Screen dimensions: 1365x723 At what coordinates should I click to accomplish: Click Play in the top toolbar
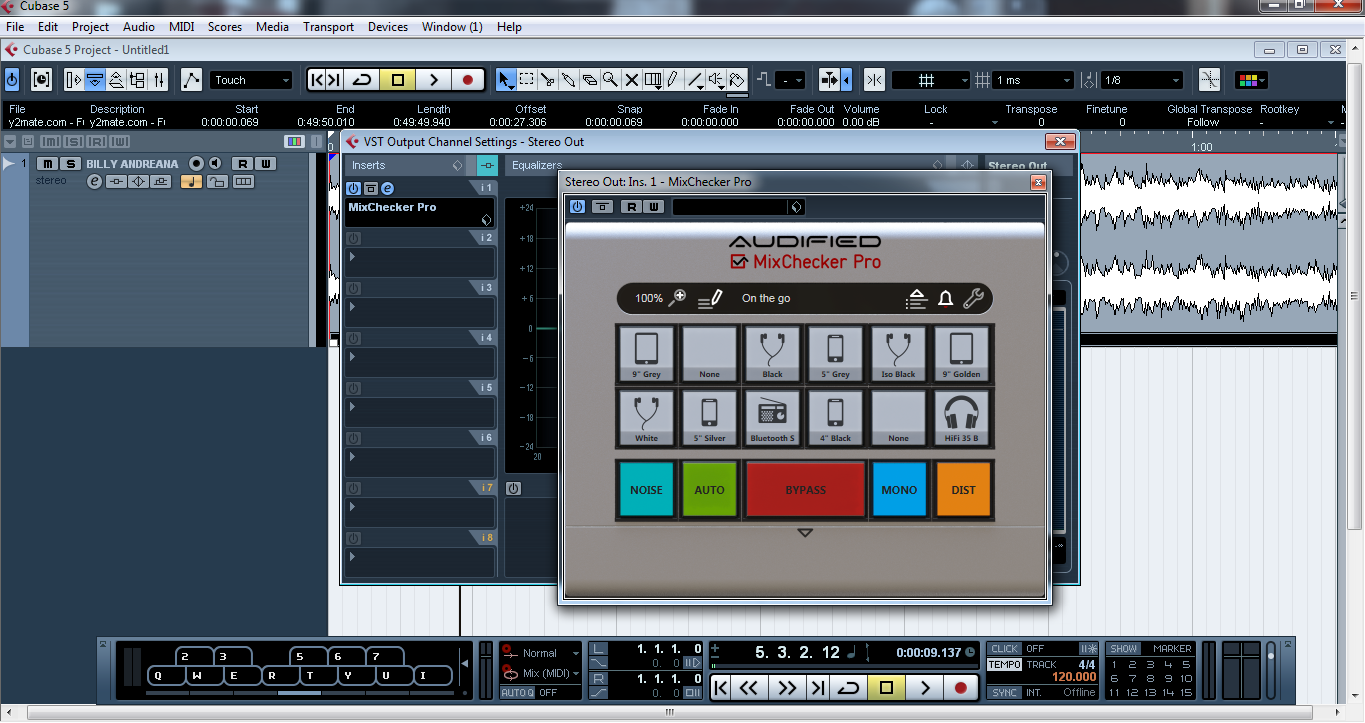pos(433,80)
